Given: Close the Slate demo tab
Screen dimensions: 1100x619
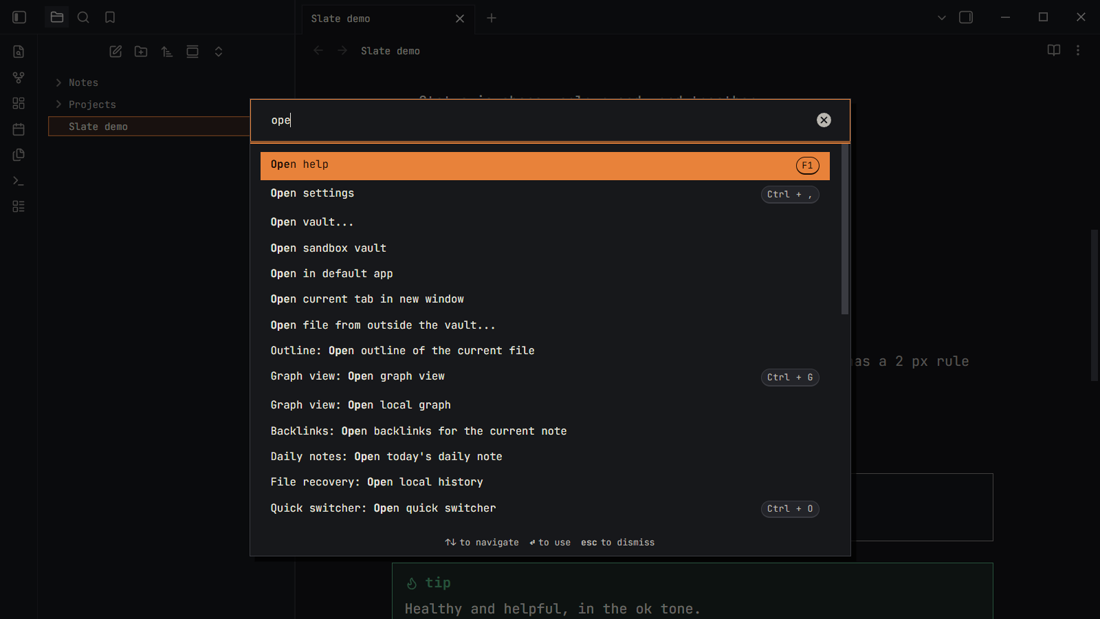Looking at the screenshot, I should (x=460, y=18).
